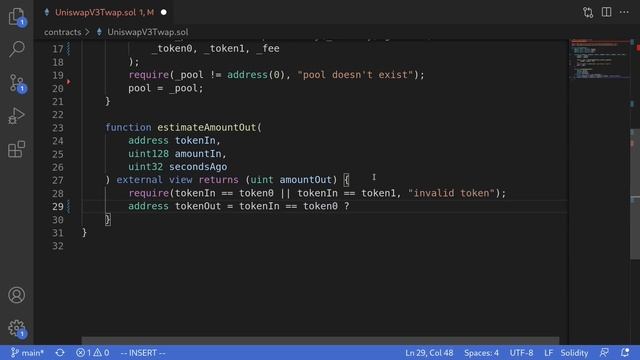The width and height of the screenshot is (640, 360).
Task: Click contracts folder in breadcrumb
Action: (62, 32)
